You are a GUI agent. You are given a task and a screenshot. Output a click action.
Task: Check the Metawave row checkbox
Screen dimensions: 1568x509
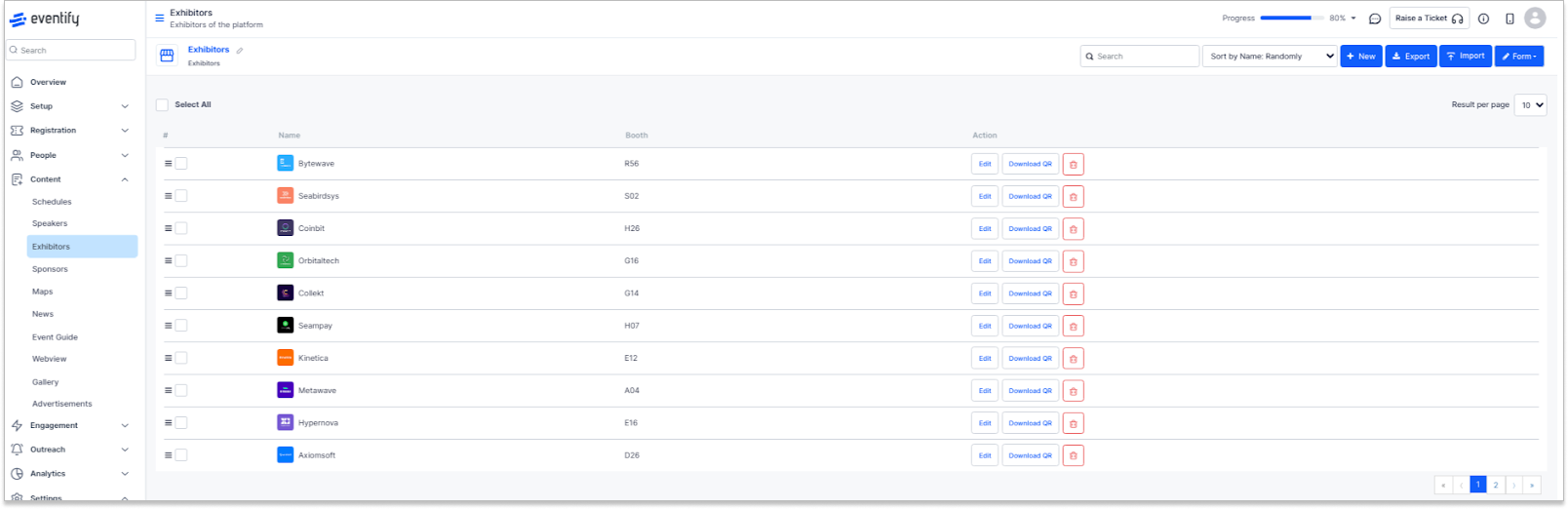click(180, 391)
